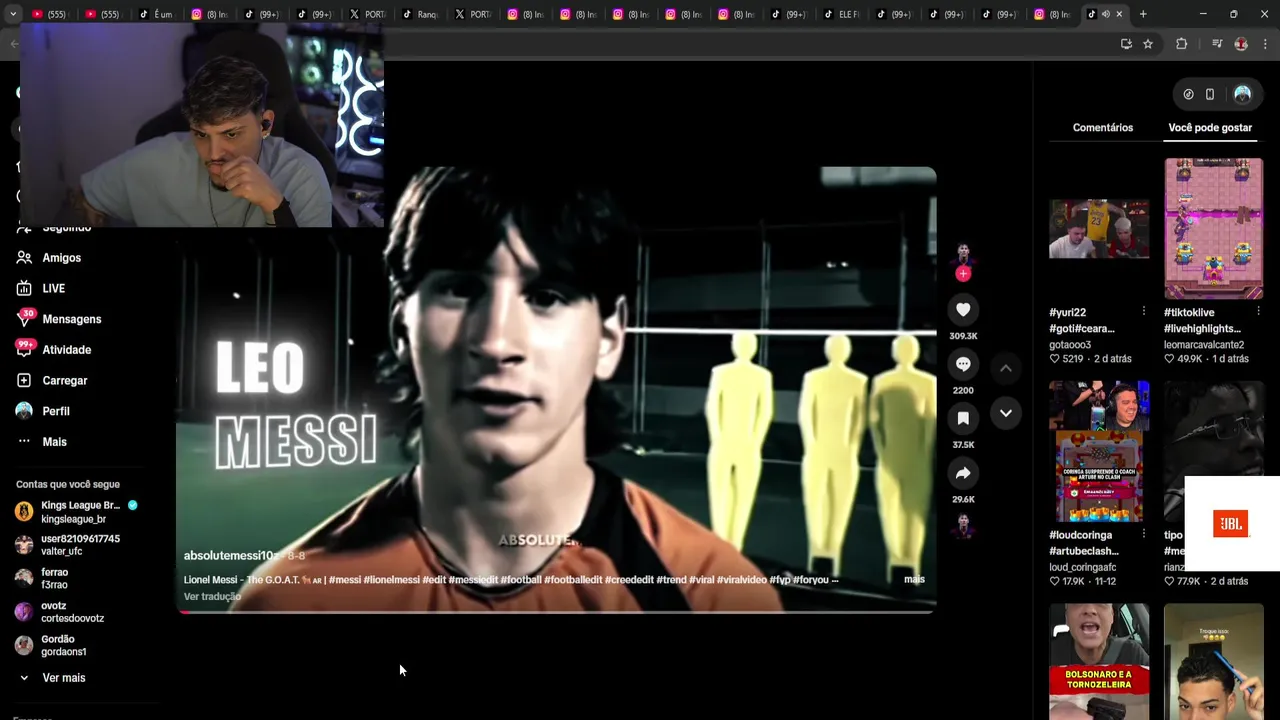Image resolution: width=1280 pixels, height=720 pixels.
Task: Open the Bolsonaro e a tornozeleira thumbnail
Action: click(x=1099, y=661)
